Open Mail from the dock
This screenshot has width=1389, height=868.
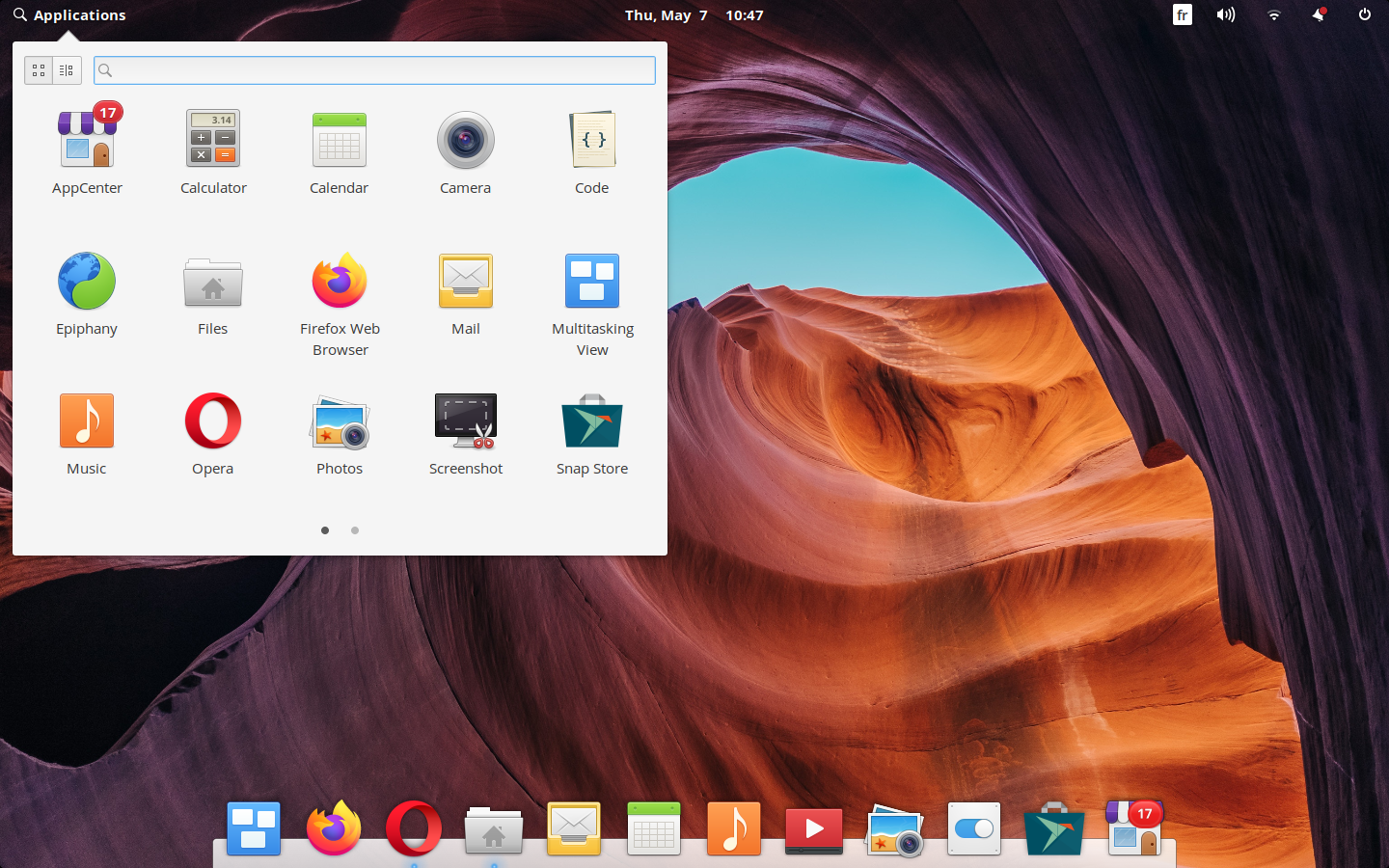click(574, 828)
